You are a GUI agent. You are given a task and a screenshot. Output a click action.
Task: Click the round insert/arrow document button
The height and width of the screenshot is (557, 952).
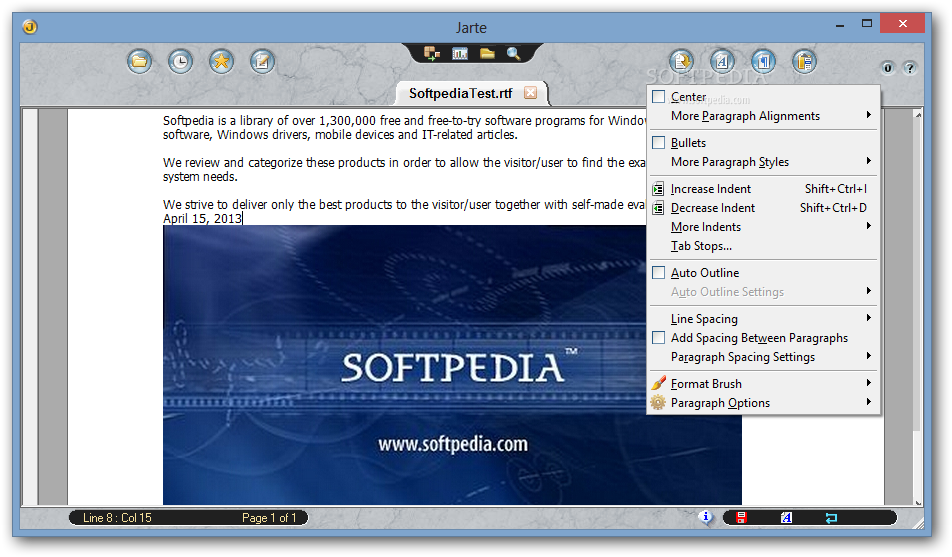682,61
